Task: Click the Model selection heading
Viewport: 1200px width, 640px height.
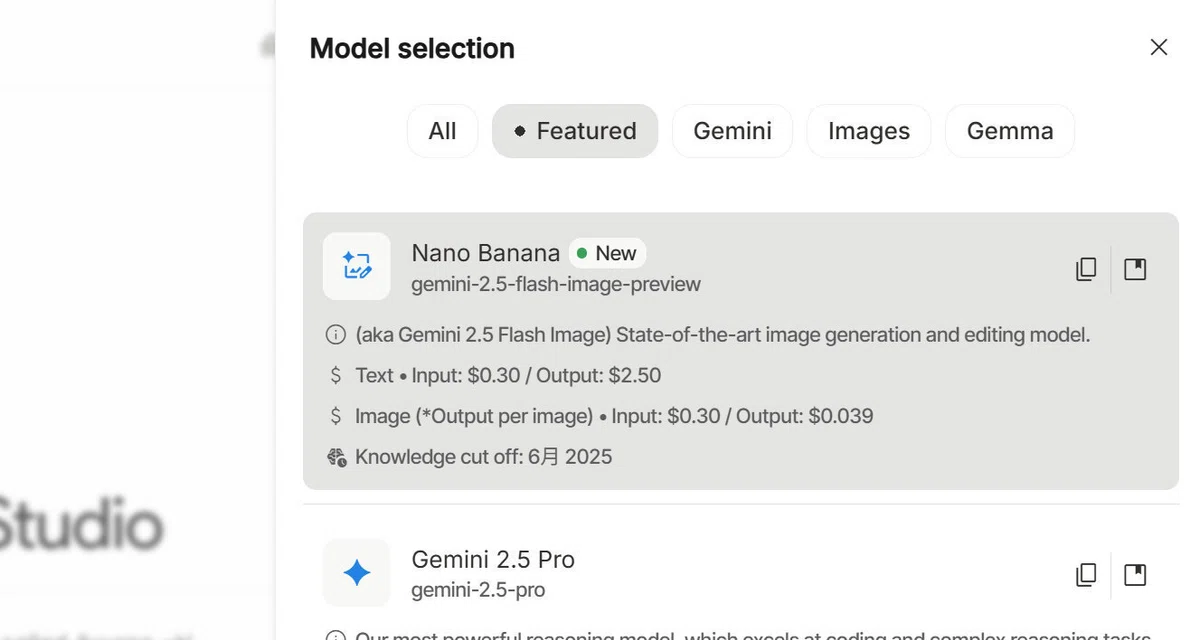Action: (x=412, y=48)
